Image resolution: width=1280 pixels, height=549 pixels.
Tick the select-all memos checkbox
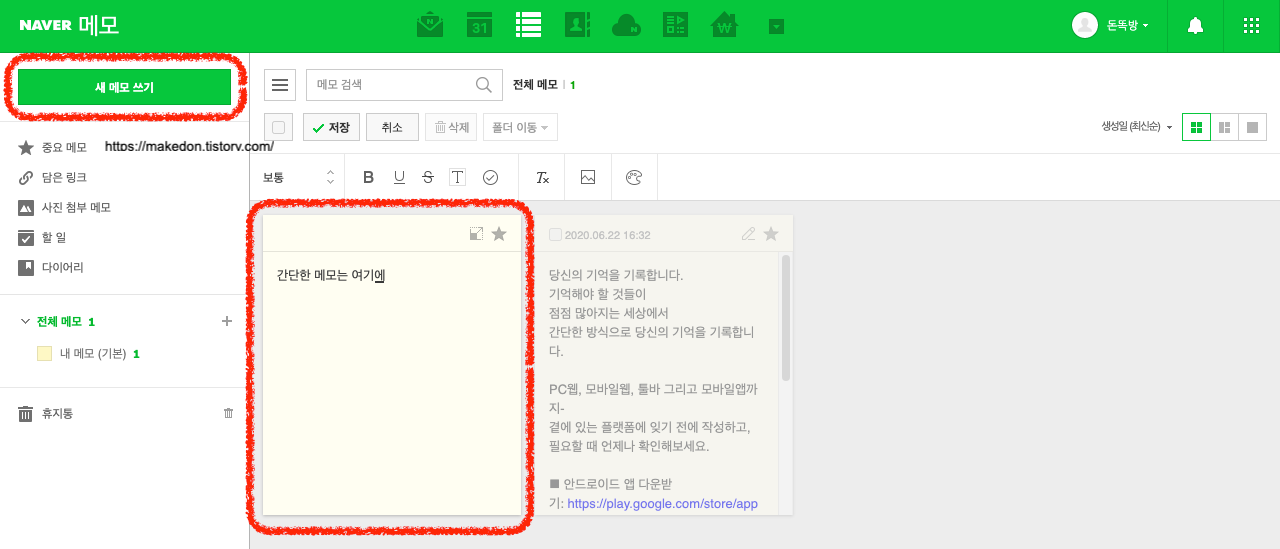[x=279, y=127]
